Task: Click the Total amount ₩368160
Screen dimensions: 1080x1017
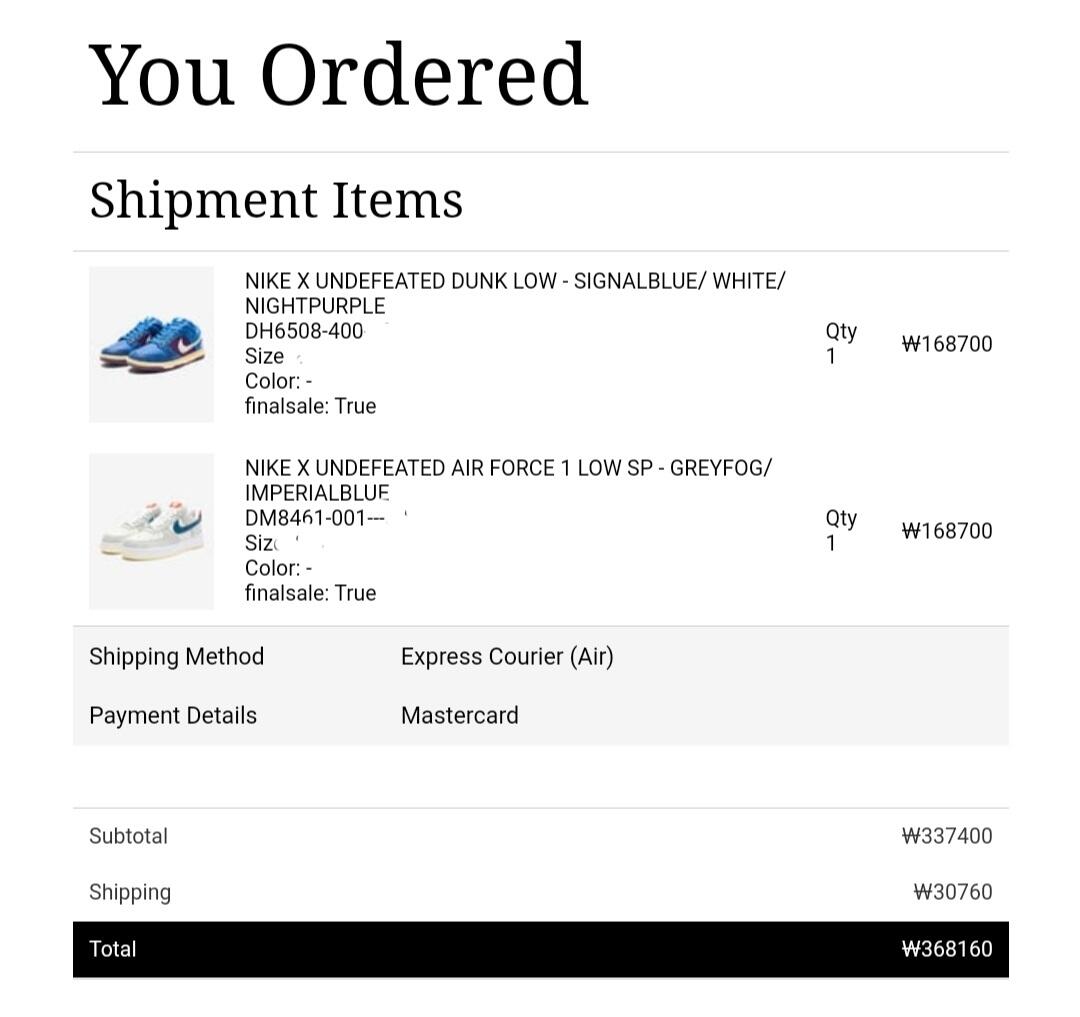Action: pyautogui.click(x=947, y=949)
